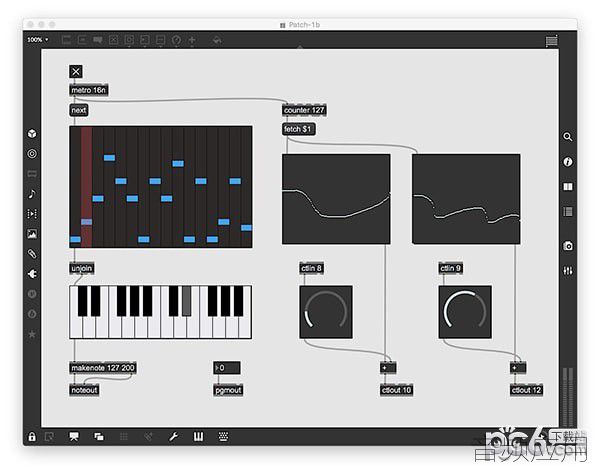Add a slider object from toolbar
600x473 pixels.
pos(160,39)
